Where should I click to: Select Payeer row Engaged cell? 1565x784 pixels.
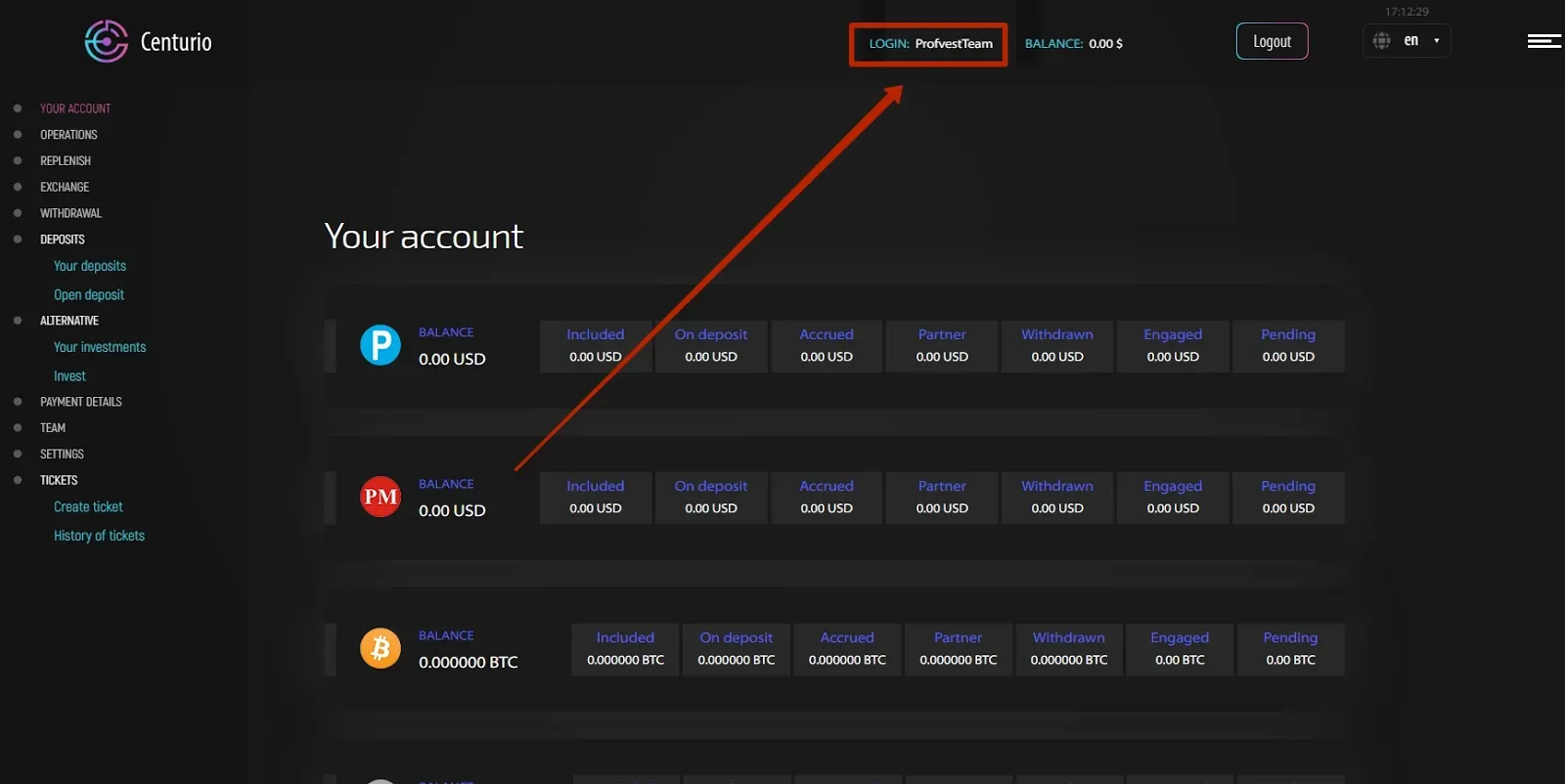[1173, 346]
